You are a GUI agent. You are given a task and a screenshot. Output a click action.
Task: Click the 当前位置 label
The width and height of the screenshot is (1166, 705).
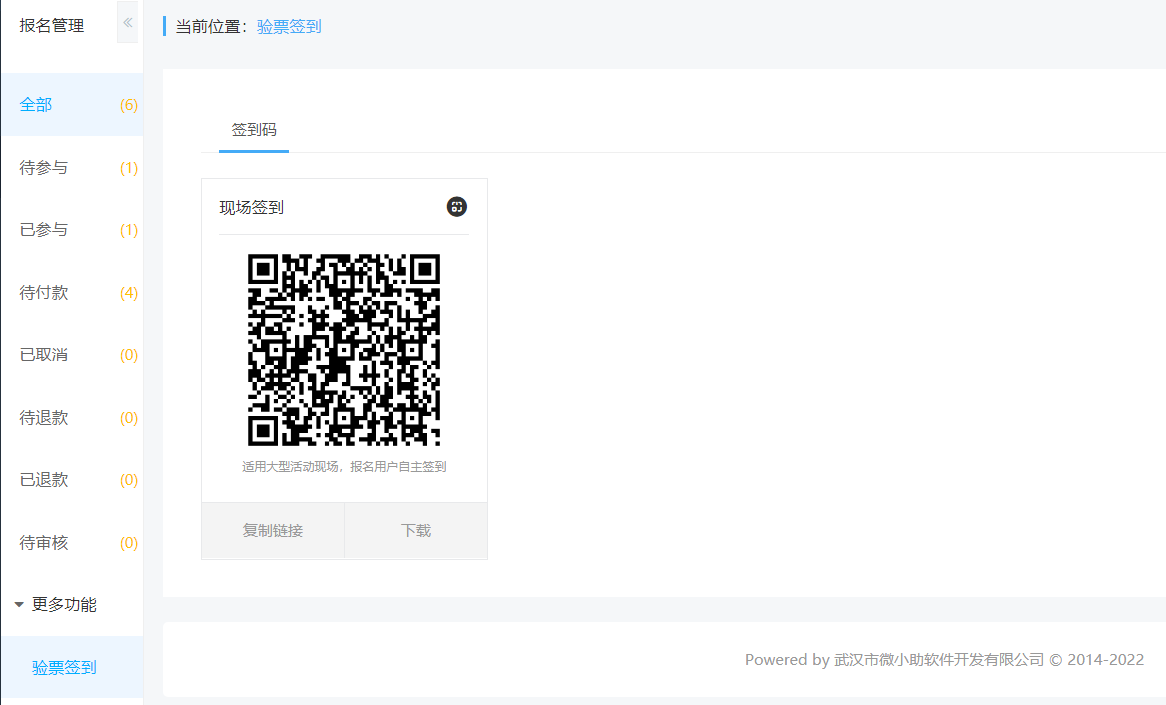coord(211,26)
